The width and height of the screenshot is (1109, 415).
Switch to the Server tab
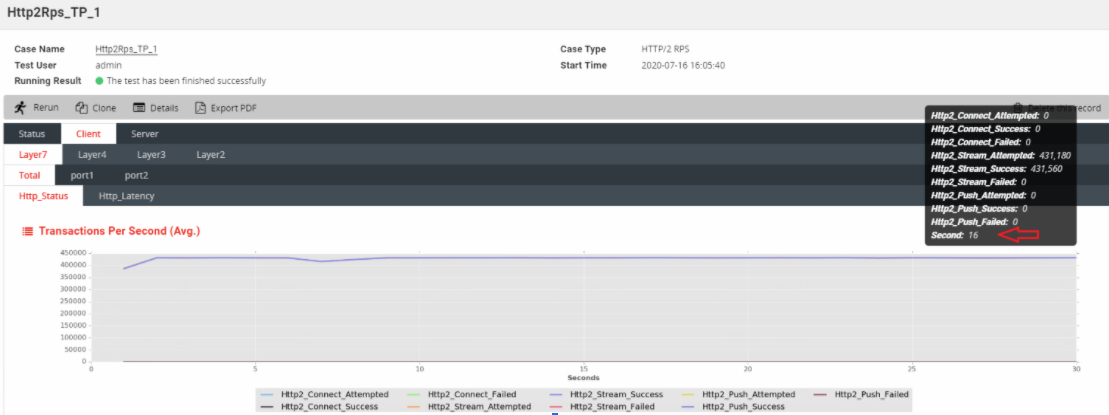144,134
